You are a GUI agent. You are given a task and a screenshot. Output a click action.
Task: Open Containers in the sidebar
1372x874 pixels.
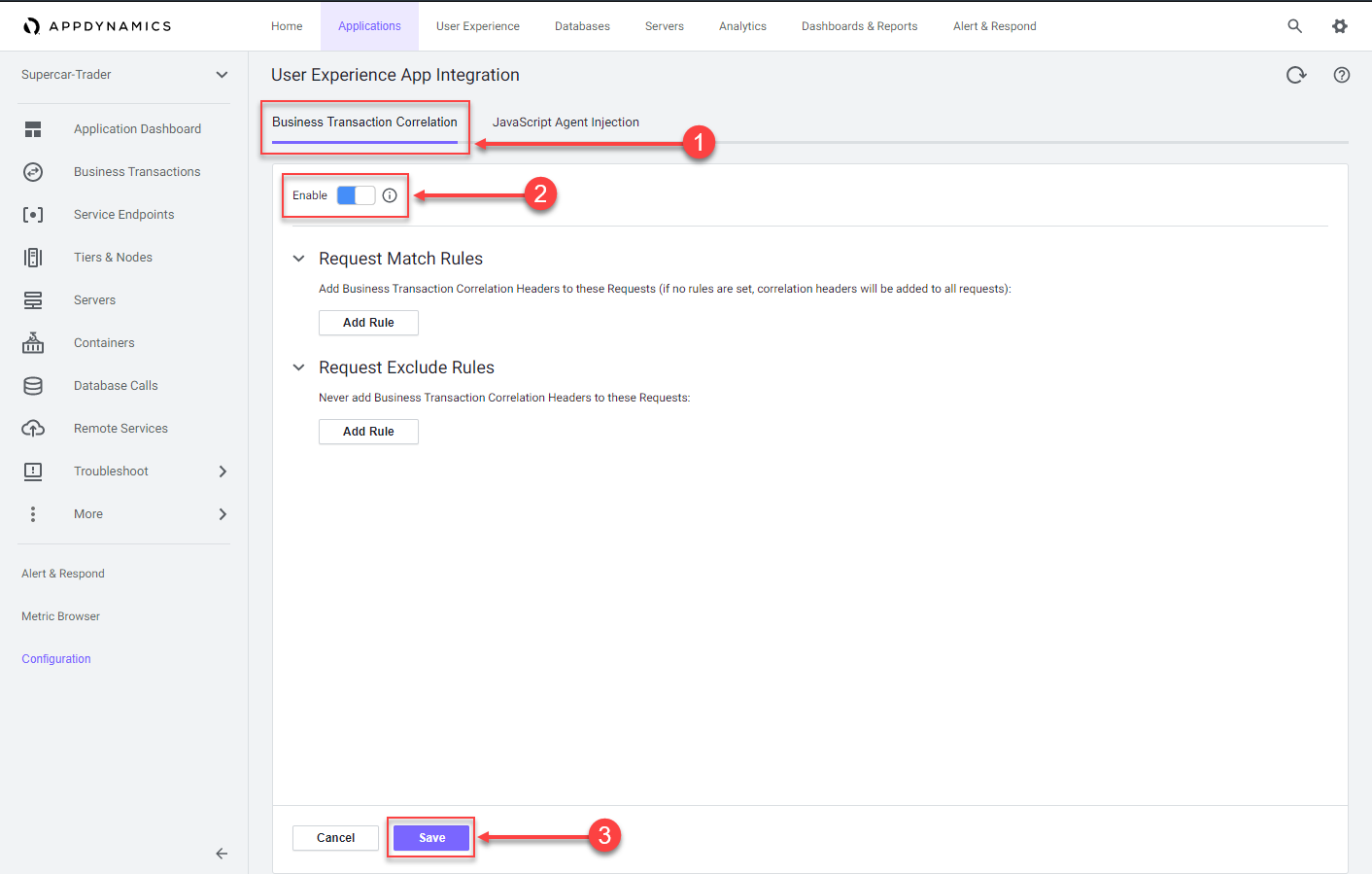[104, 343]
